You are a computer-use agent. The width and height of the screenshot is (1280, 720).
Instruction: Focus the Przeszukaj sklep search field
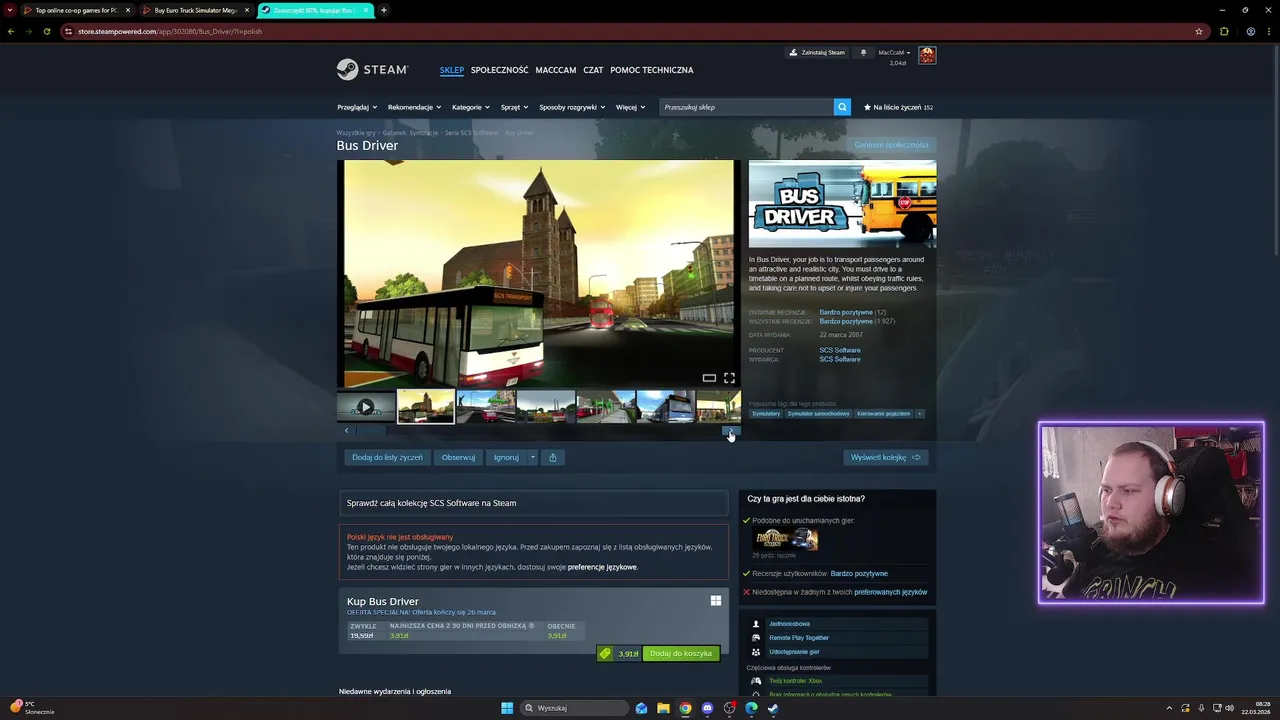[746, 107]
